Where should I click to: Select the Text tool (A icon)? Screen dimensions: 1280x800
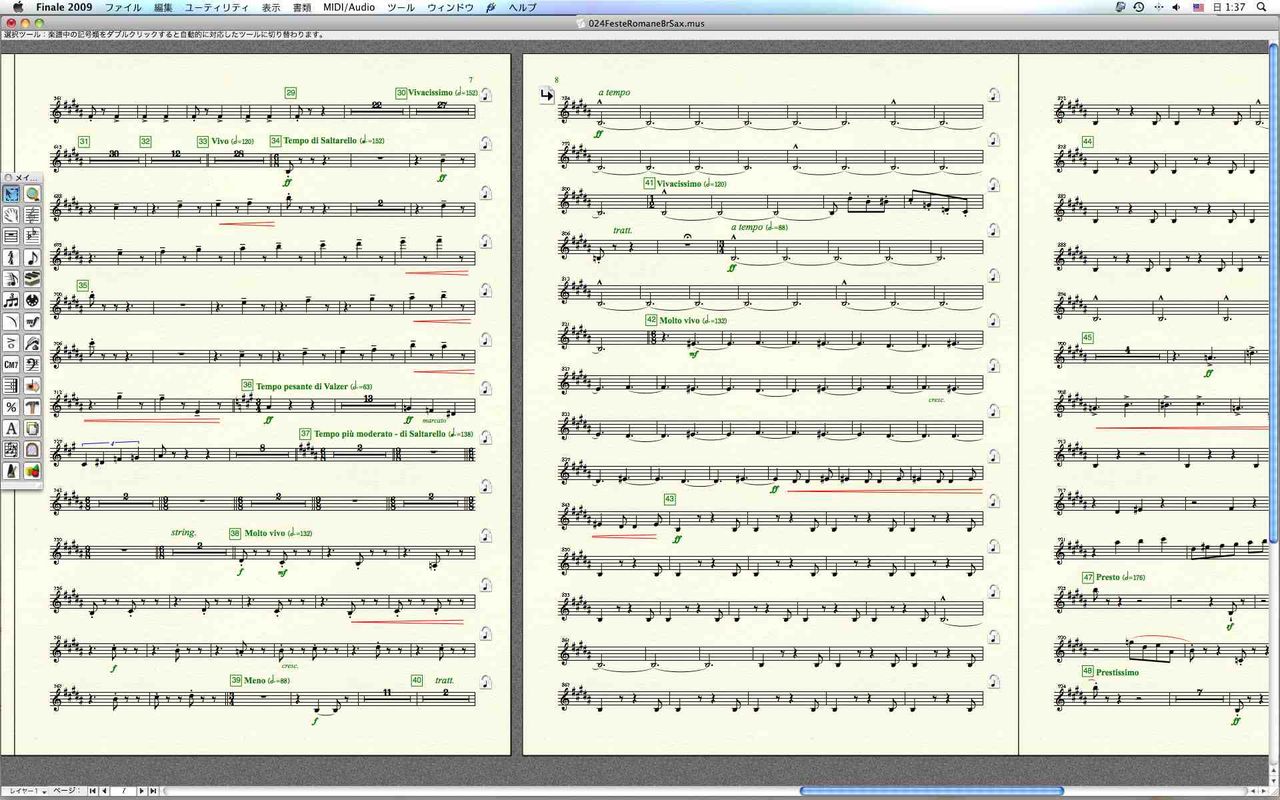click(12, 429)
